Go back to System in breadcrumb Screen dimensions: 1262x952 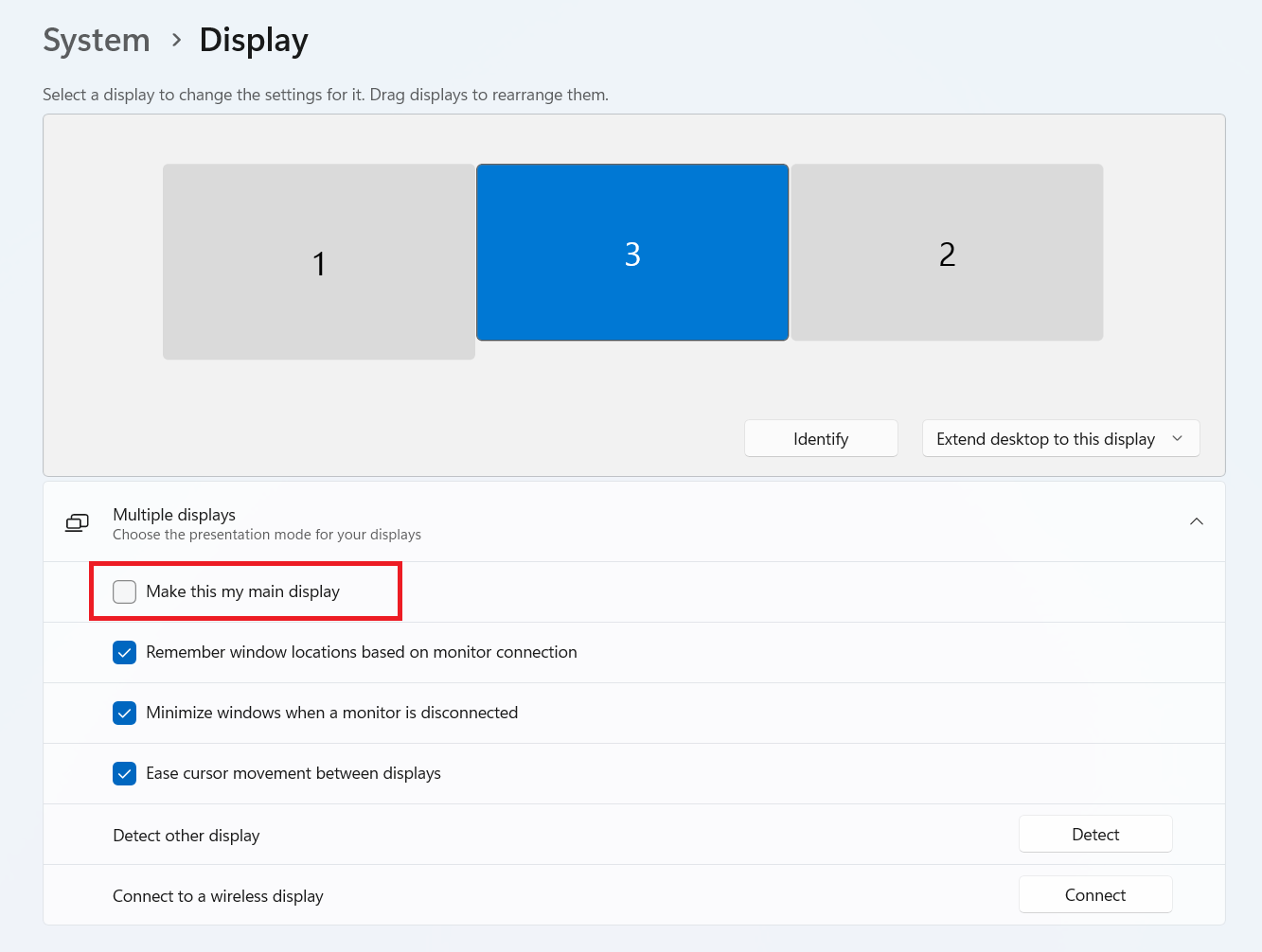(97, 40)
